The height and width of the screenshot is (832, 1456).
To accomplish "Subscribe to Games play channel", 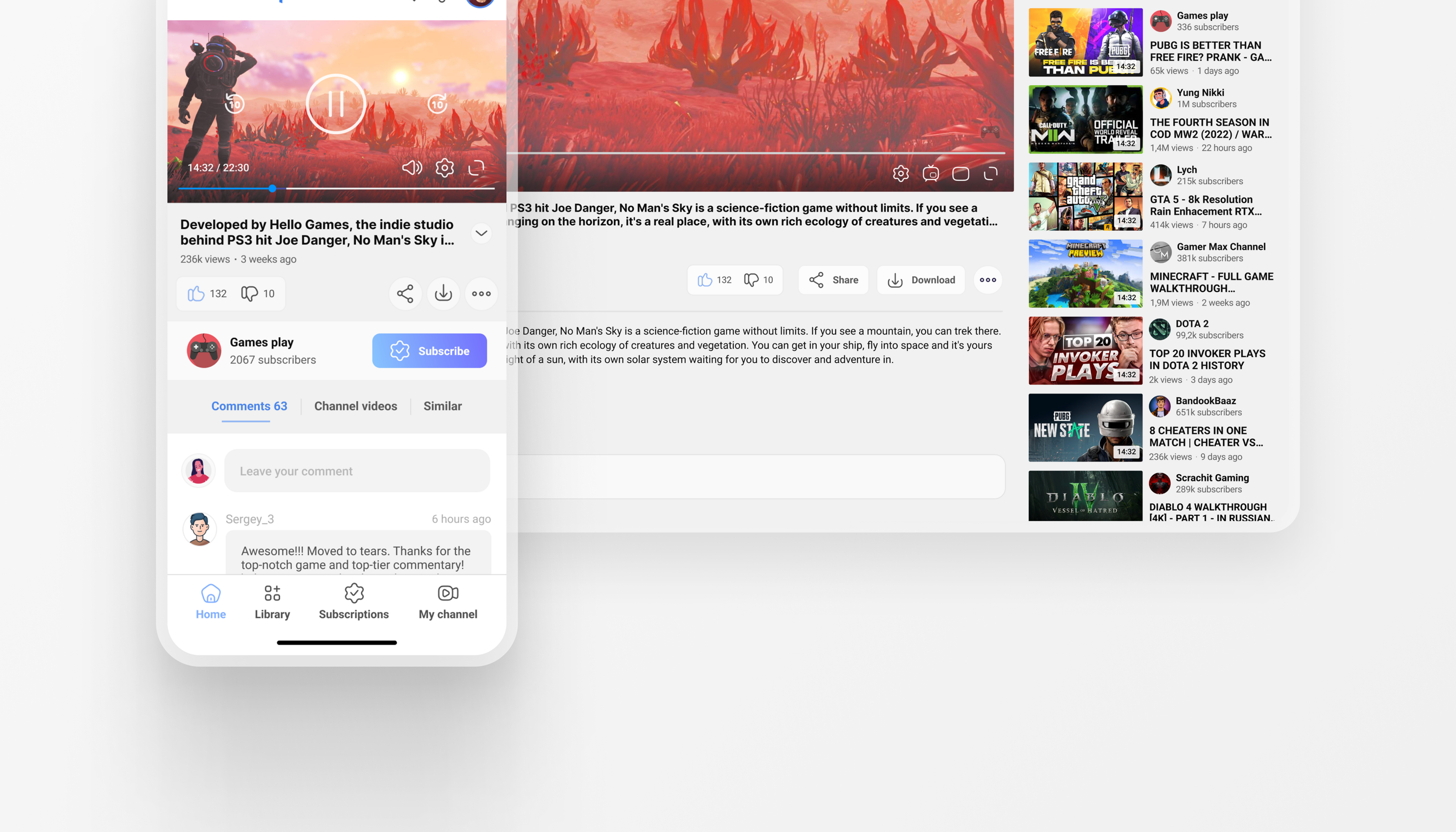I will tap(430, 351).
